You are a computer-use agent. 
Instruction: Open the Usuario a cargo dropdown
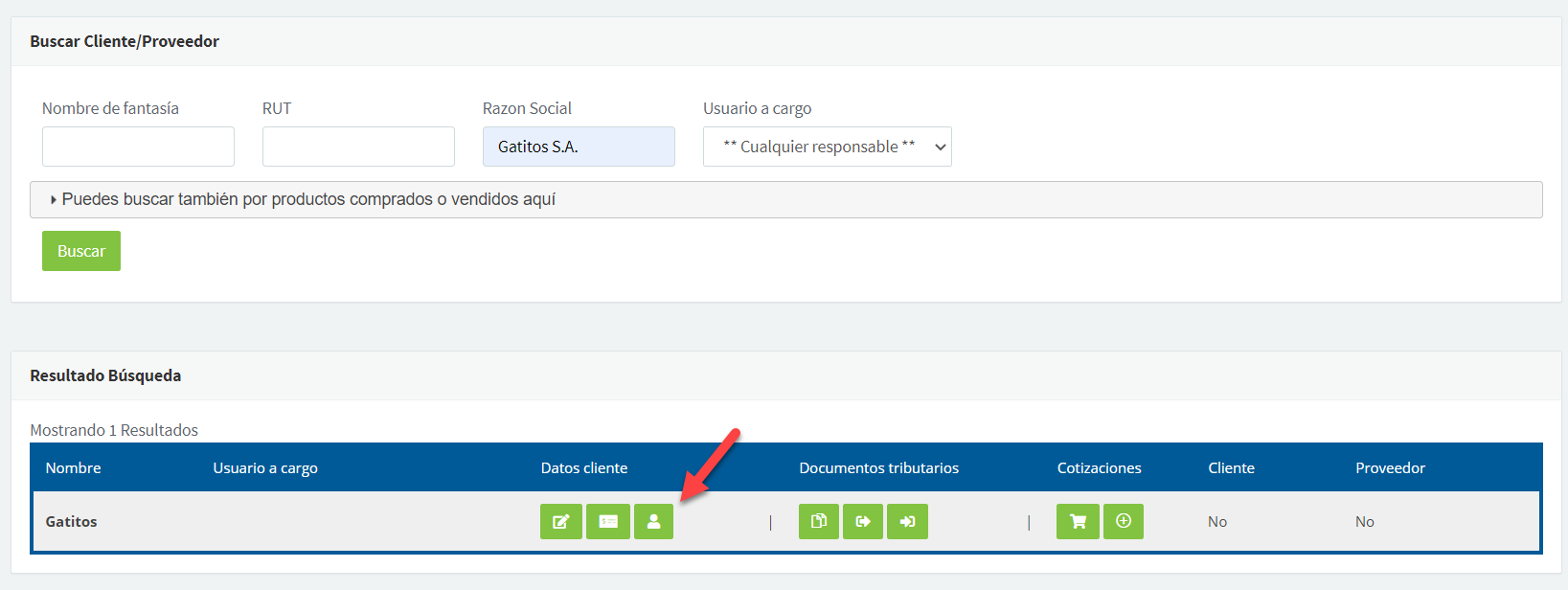[827, 147]
